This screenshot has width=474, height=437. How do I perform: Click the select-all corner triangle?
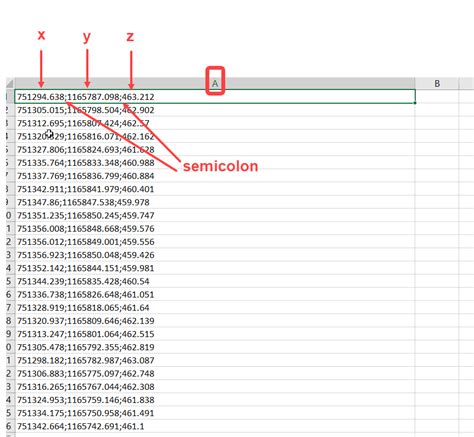click(x=10, y=83)
